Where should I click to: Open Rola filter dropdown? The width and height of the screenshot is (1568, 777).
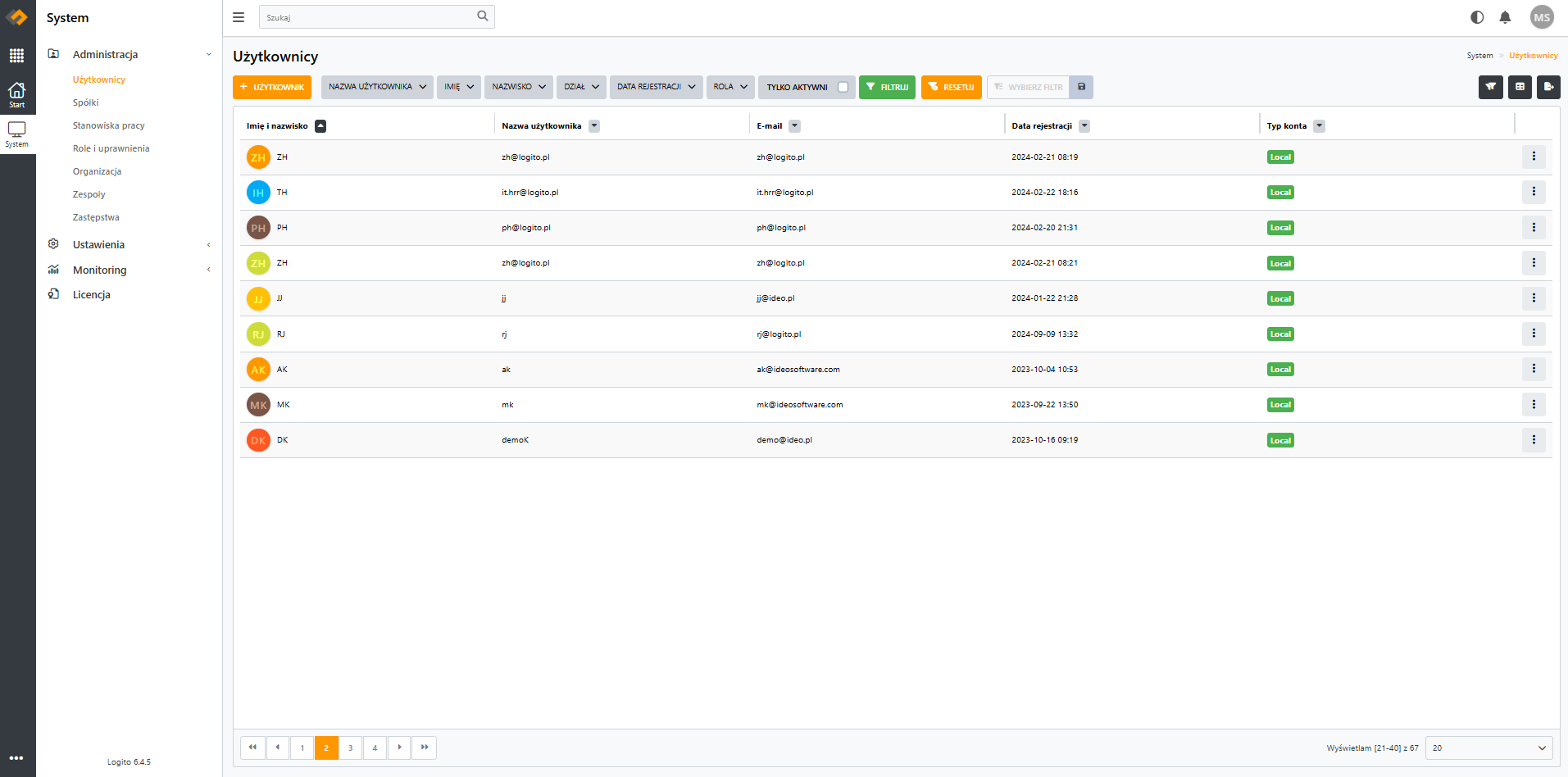(x=730, y=87)
